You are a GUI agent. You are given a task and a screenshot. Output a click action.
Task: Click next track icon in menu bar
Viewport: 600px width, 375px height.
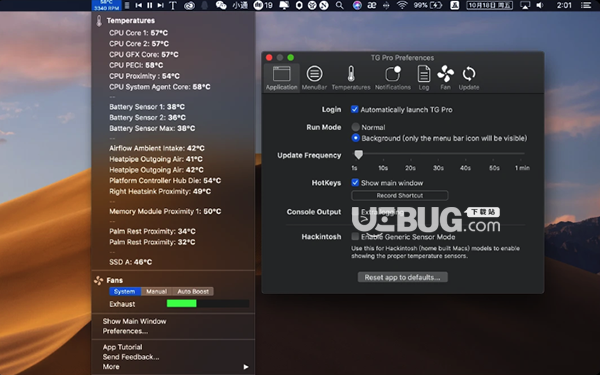[x=161, y=5]
